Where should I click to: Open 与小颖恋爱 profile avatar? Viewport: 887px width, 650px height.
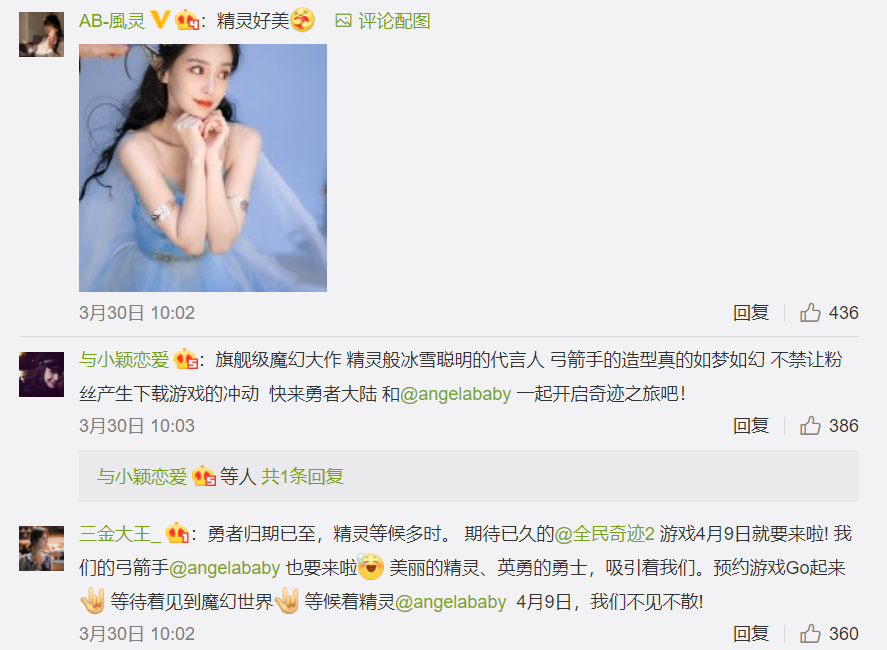tap(41, 374)
